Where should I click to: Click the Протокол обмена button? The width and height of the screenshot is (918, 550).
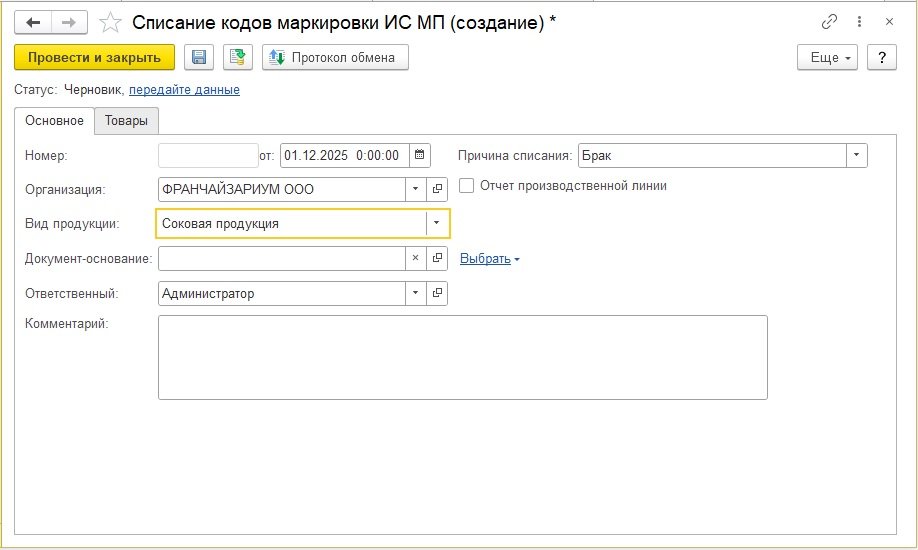pyautogui.click(x=335, y=58)
